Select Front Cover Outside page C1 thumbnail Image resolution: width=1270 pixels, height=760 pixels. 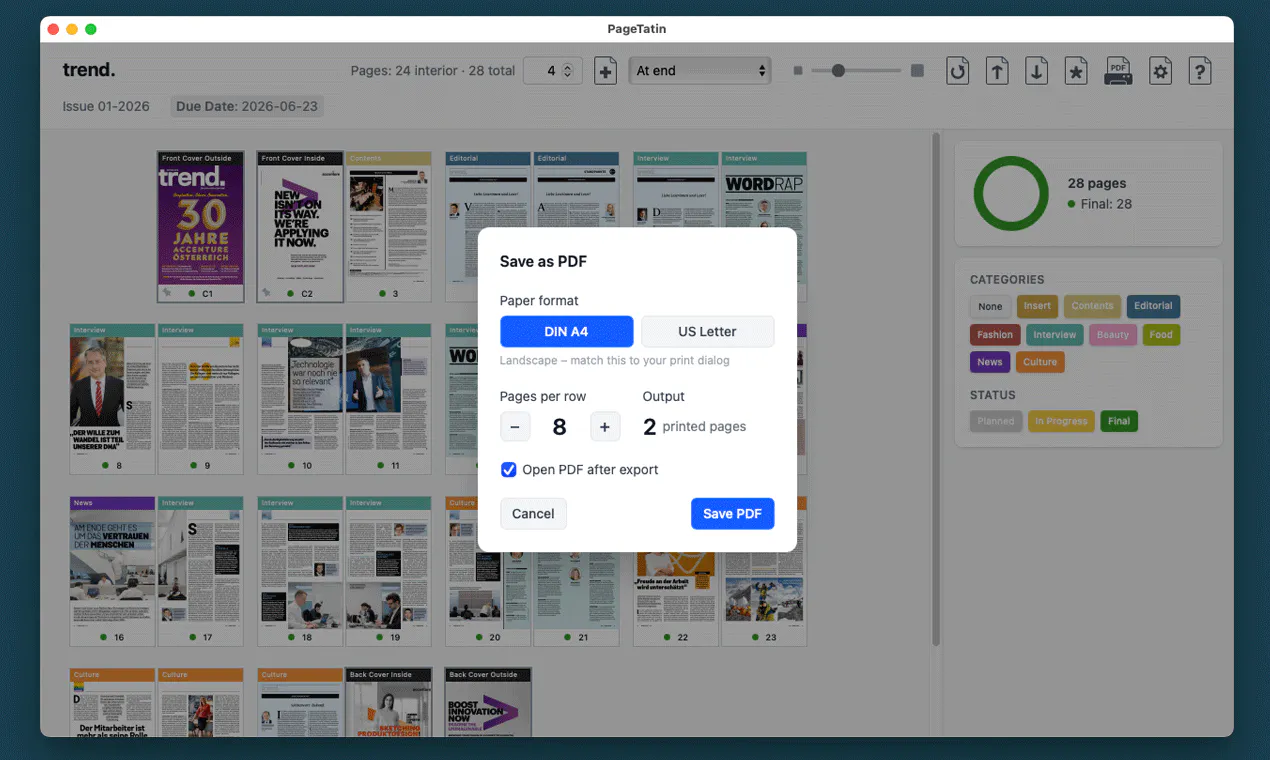[x=201, y=227]
